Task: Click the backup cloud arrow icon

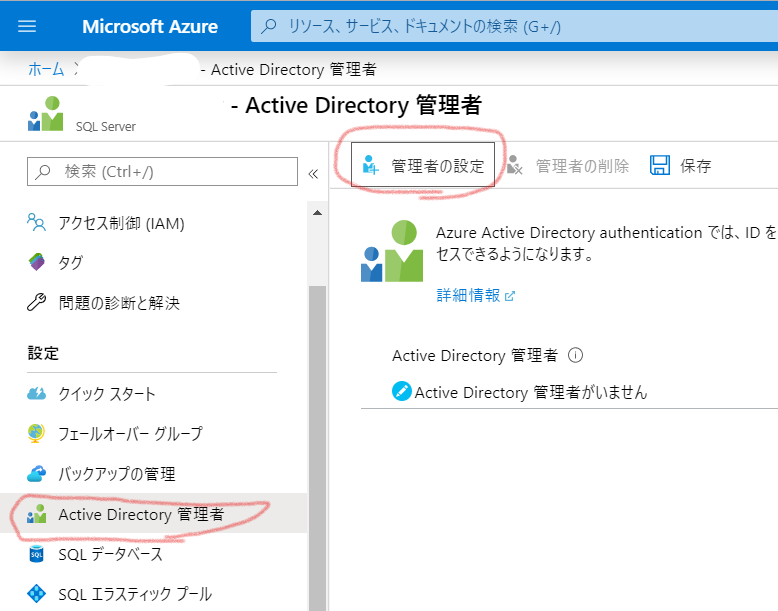Action: [36, 474]
